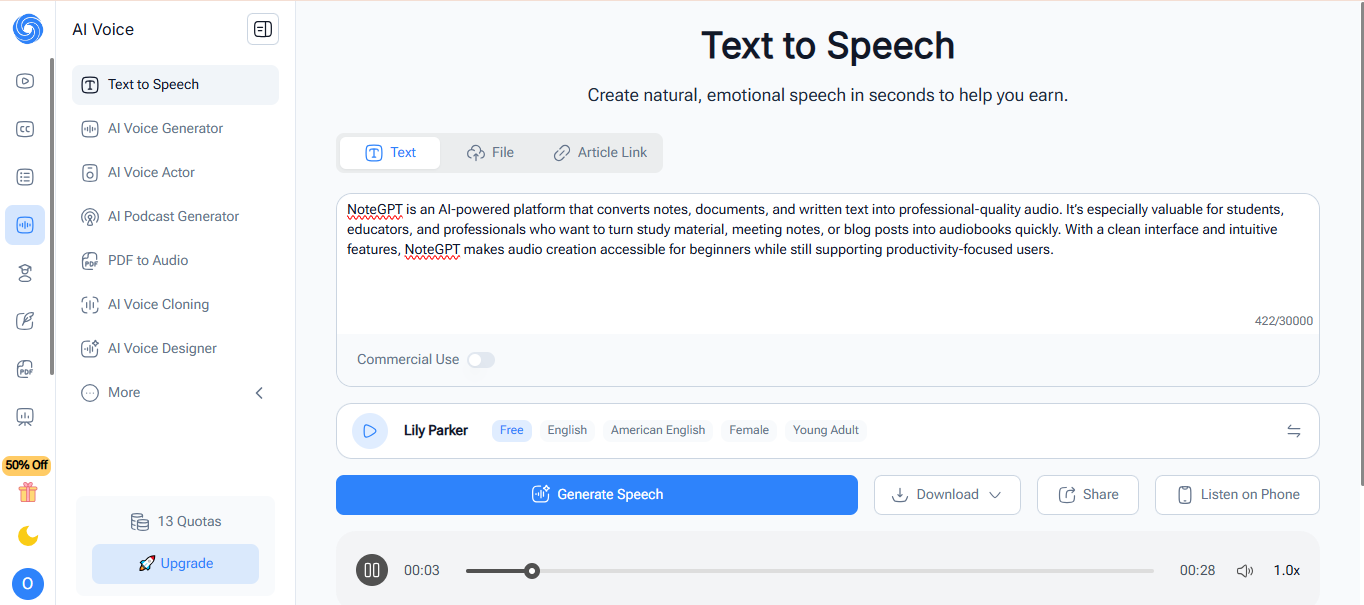The height and width of the screenshot is (605, 1364).
Task: Click the Generate Speech button
Action: point(597,495)
